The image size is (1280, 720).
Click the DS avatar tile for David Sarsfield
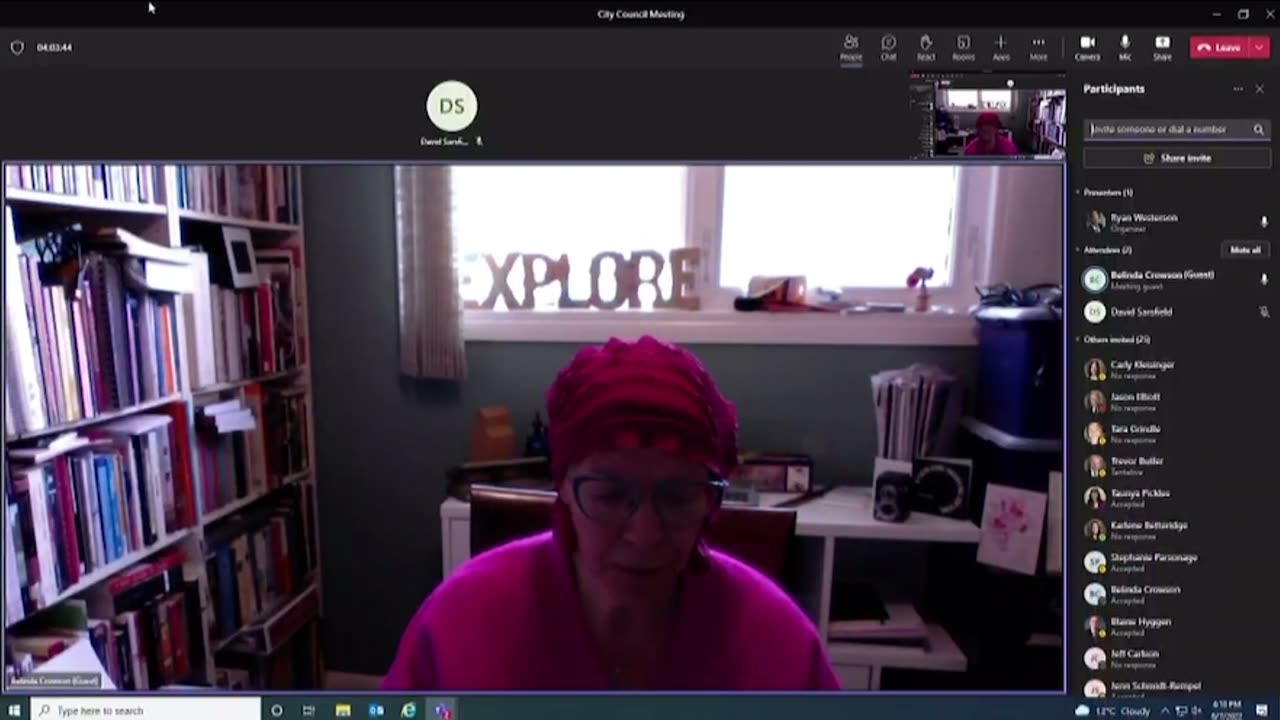[x=452, y=107]
